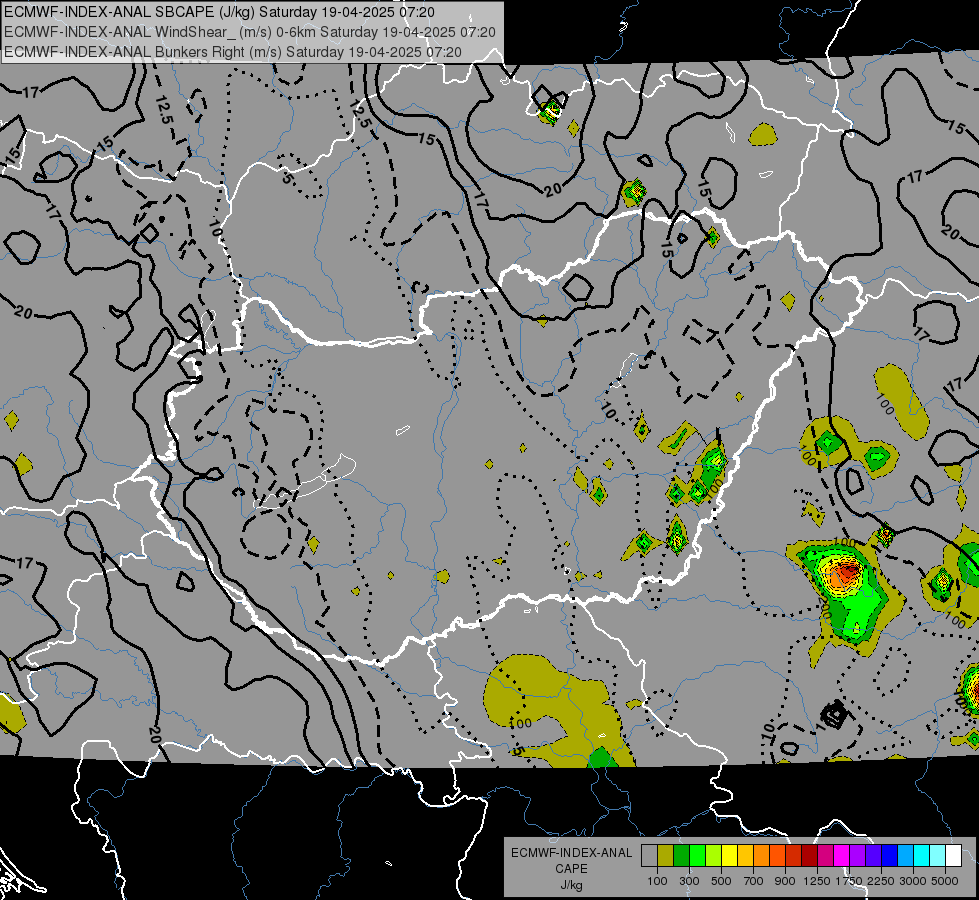Click the J/kg unit label in legend

[x=571, y=885]
